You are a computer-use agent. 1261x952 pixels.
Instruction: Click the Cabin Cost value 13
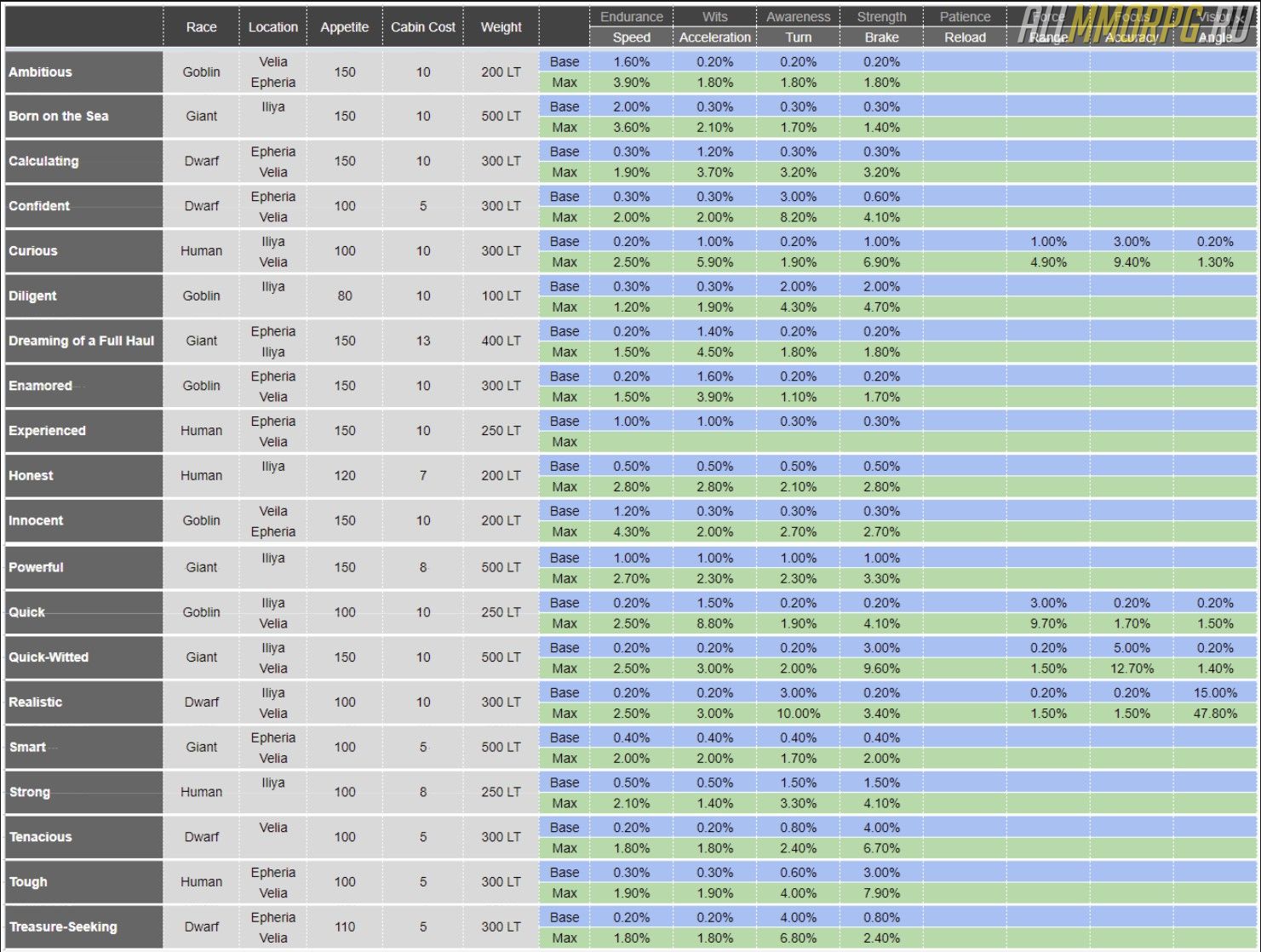(x=422, y=341)
